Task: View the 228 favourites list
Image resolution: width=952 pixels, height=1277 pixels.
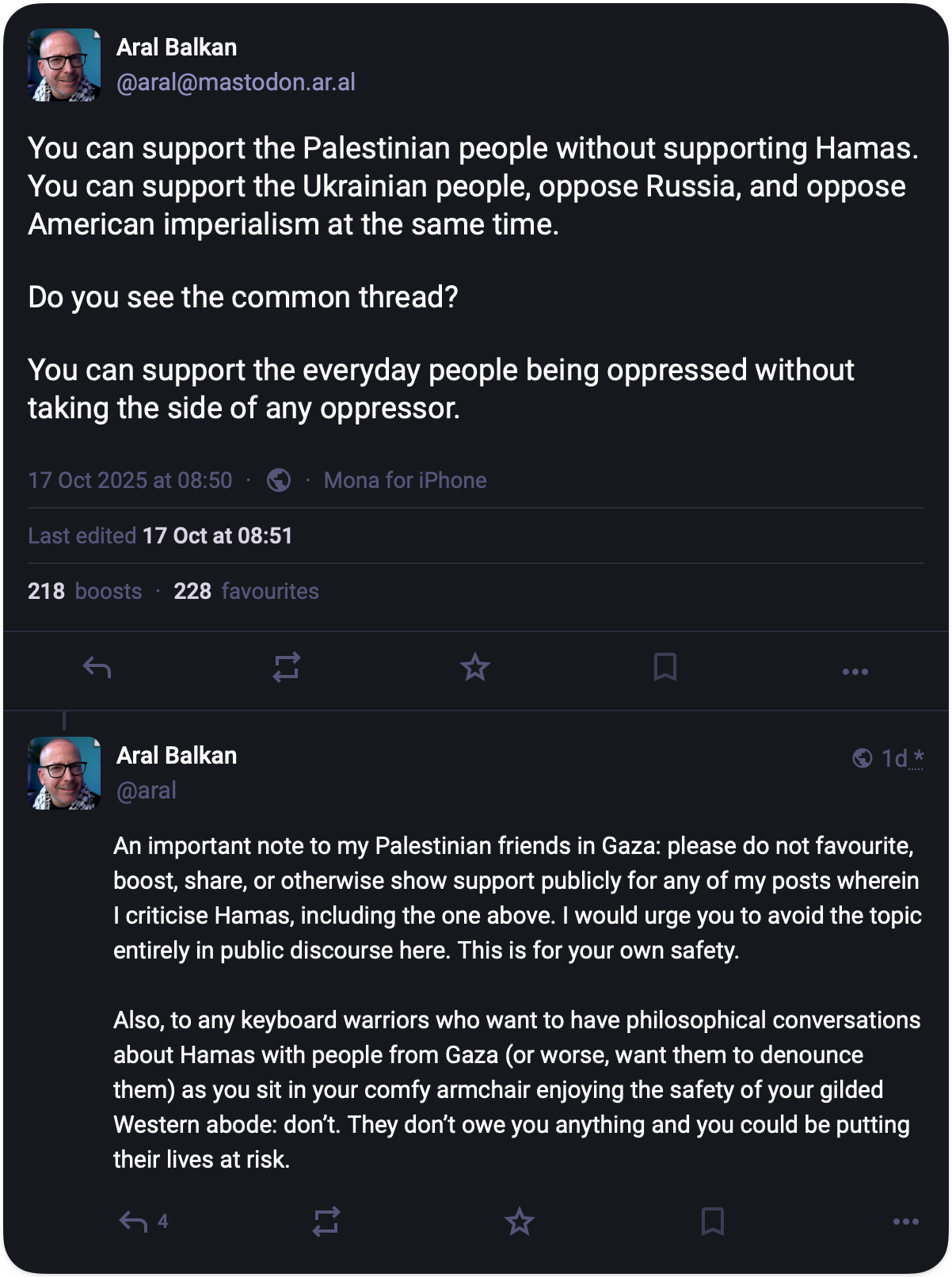Action: coord(246,591)
